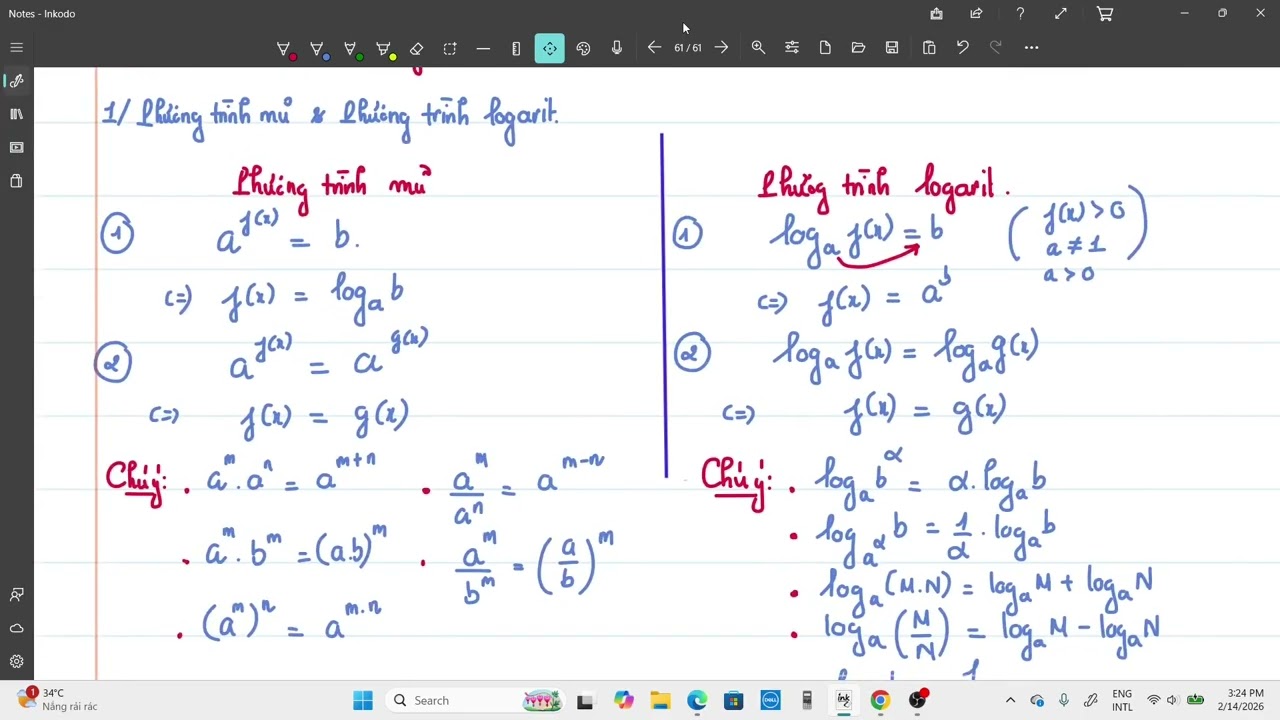Screen dimensions: 1280x720
Task: Show hidden system tray icons
Action: [x=1010, y=700]
